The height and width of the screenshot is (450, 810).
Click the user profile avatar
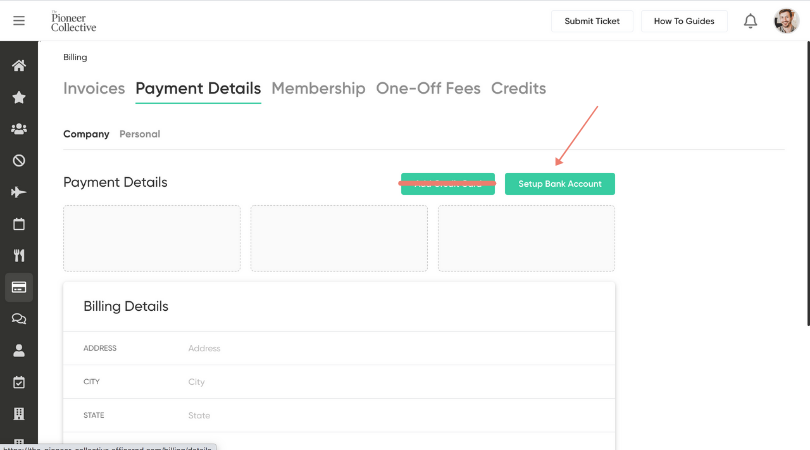click(786, 21)
